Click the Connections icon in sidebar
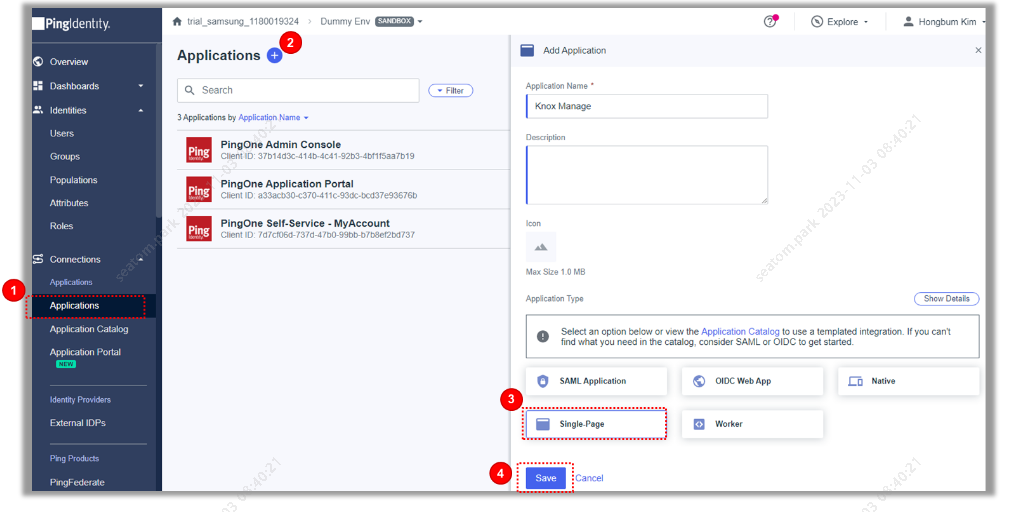 pyautogui.click(x=38, y=259)
